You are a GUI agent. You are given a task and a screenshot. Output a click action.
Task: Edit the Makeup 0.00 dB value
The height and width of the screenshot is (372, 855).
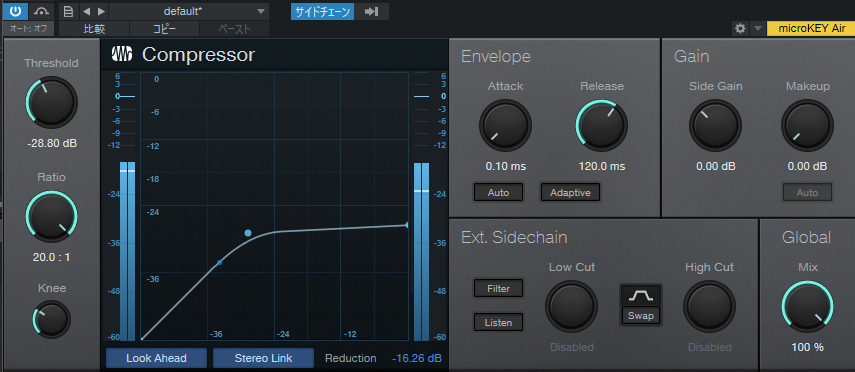coord(808,166)
